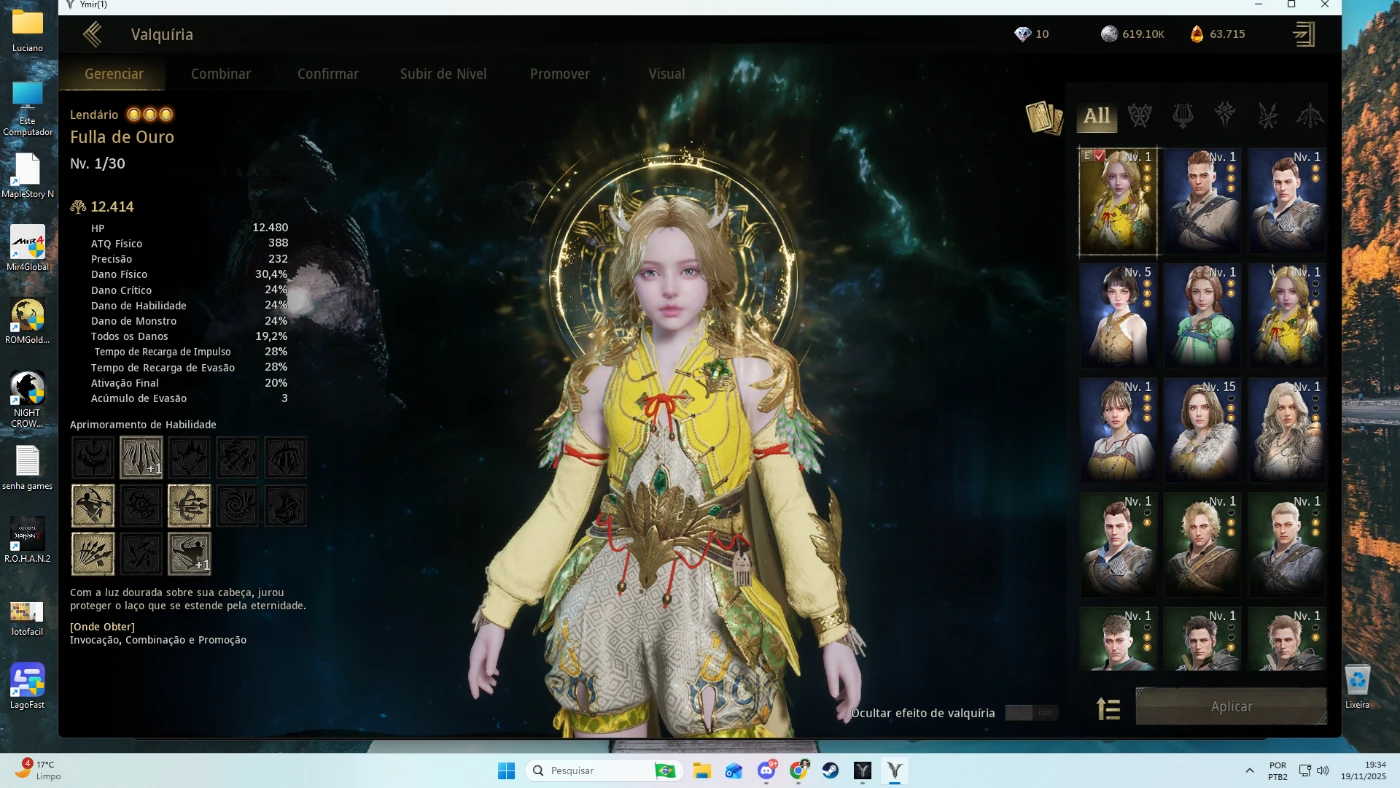The height and width of the screenshot is (788, 1400).
Task: Click the back arrow beside Valquíria title
Action: coord(92,35)
